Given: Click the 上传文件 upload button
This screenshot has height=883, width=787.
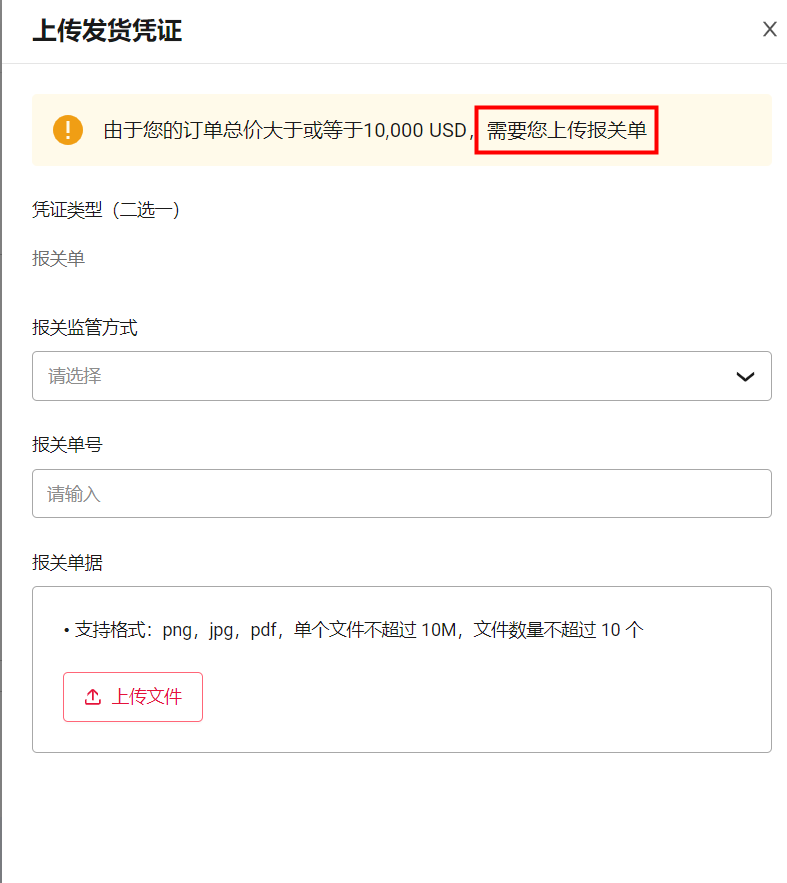Looking at the screenshot, I should [132, 696].
